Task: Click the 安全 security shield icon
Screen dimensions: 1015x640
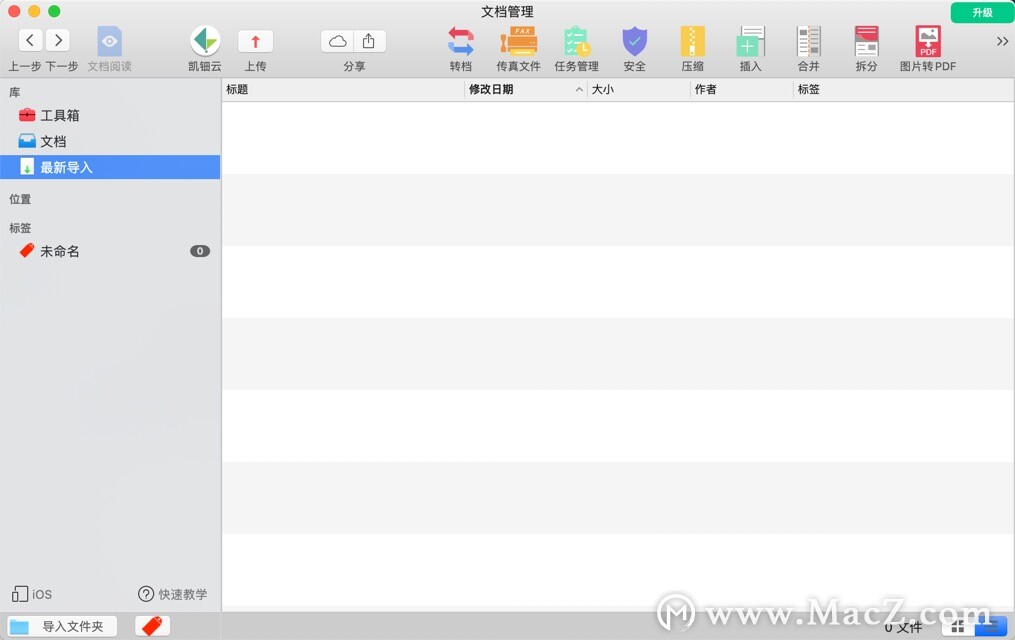Action: click(634, 45)
